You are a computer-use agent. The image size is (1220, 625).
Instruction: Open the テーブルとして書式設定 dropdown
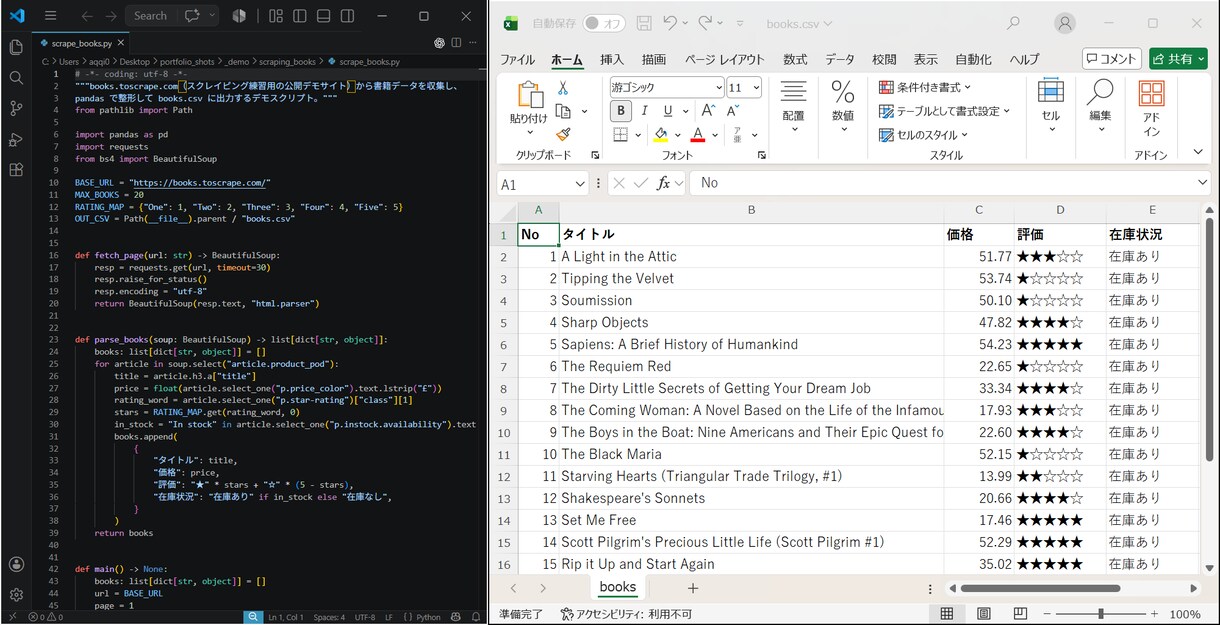click(x=945, y=111)
